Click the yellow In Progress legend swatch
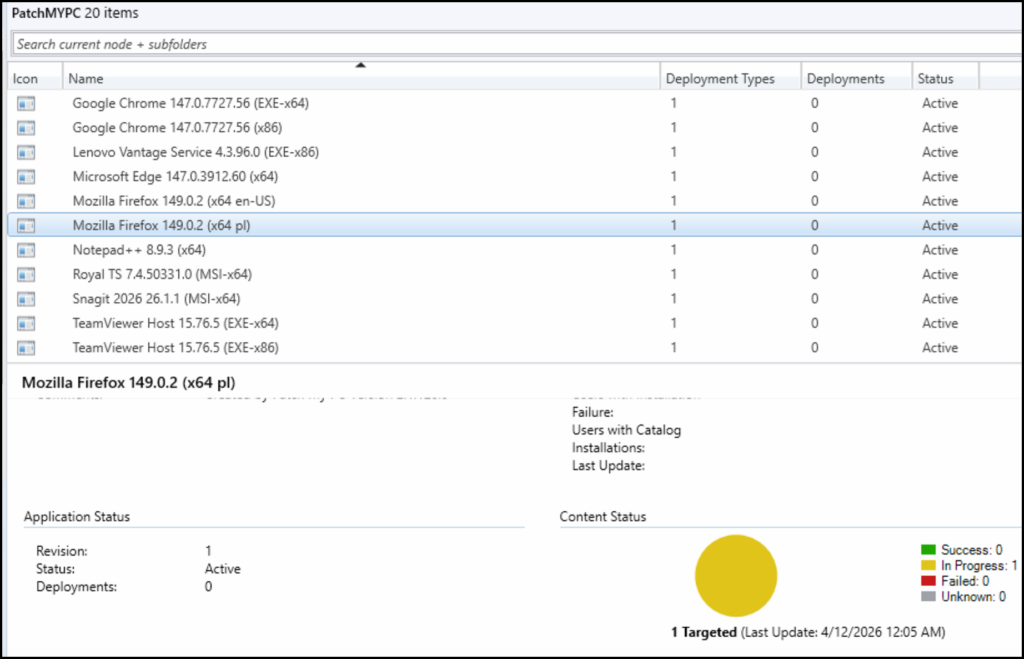1024x659 pixels. (927, 566)
